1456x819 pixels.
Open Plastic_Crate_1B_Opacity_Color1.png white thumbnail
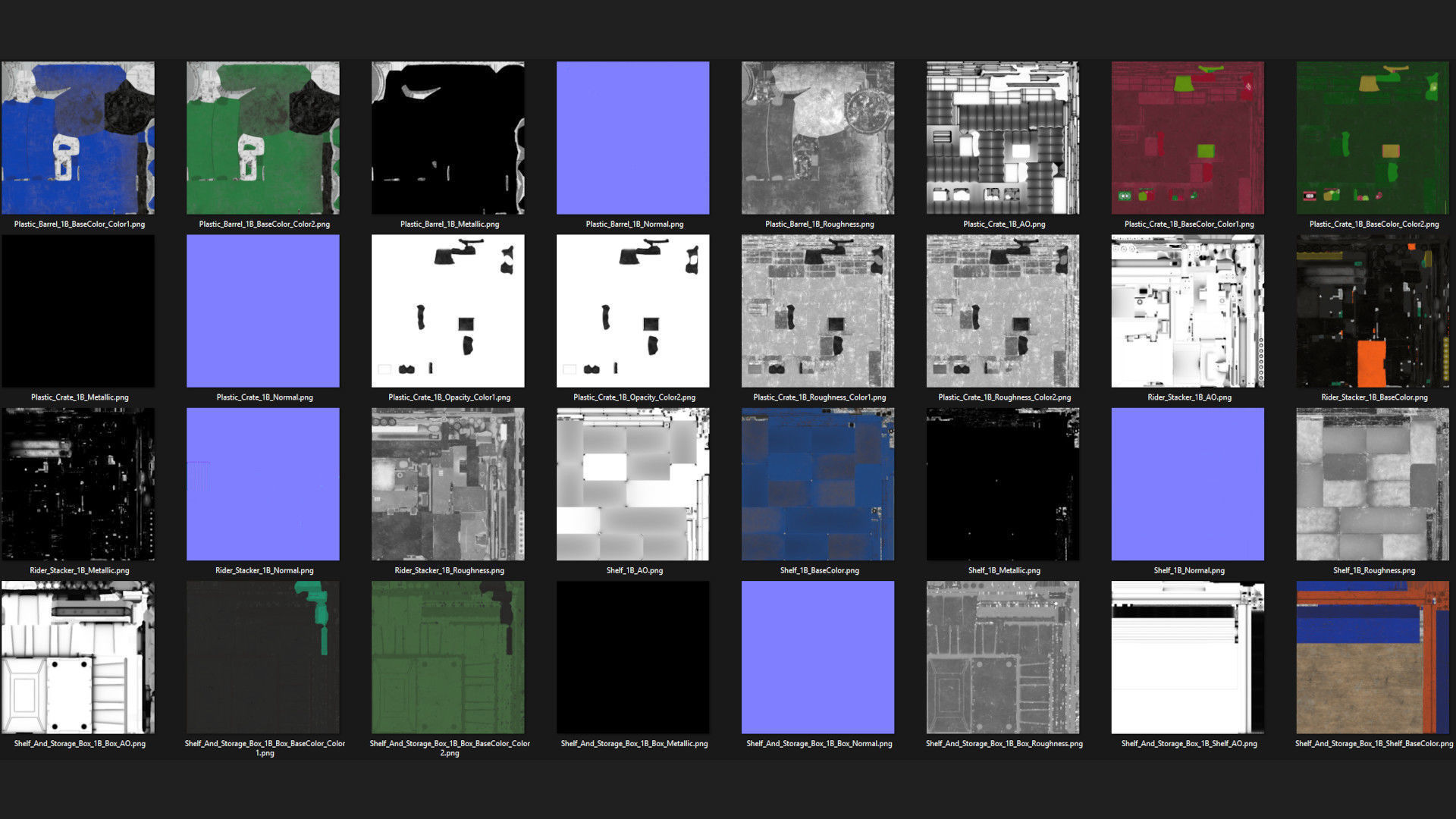tap(448, 311)
